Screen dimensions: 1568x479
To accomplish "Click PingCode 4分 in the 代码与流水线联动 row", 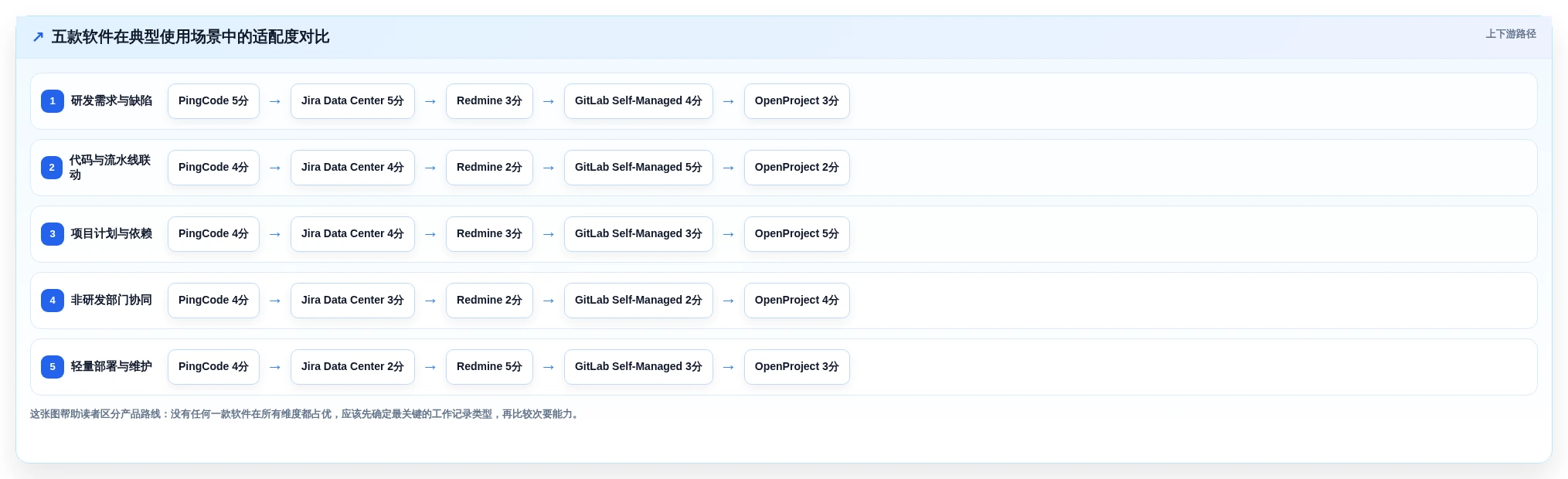I will point(213,168).
